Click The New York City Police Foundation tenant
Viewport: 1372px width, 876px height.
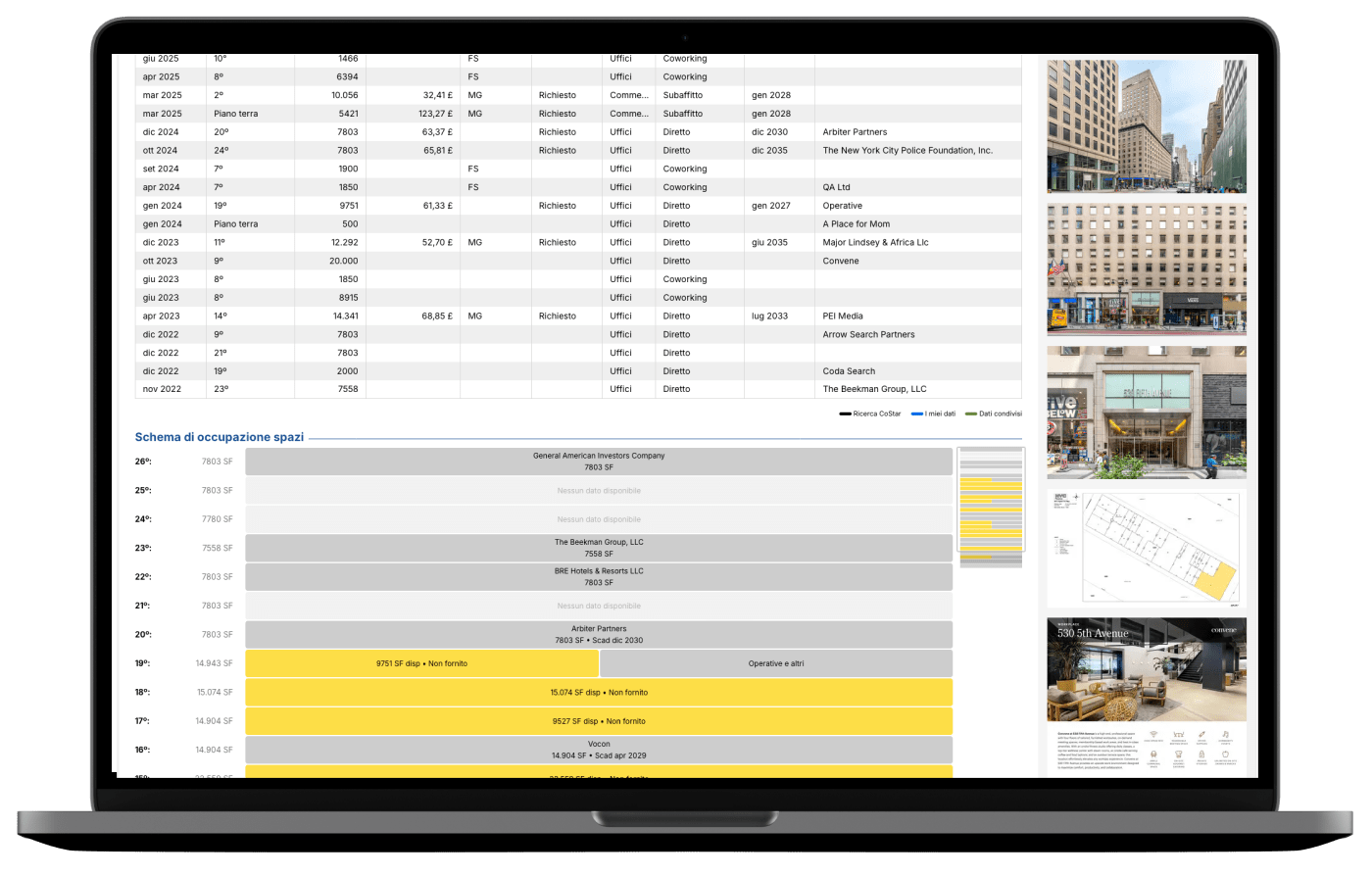tap(907, 151)
